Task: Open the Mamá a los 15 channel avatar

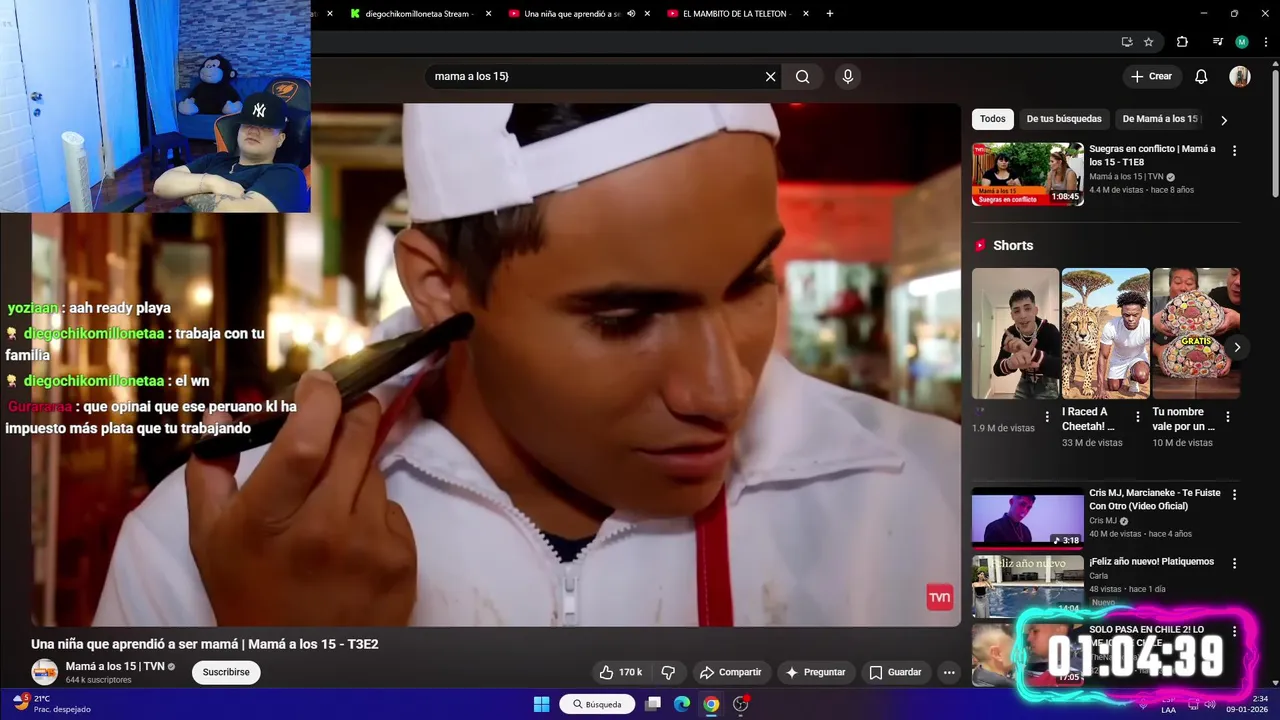Action: [x=44, y=672]
